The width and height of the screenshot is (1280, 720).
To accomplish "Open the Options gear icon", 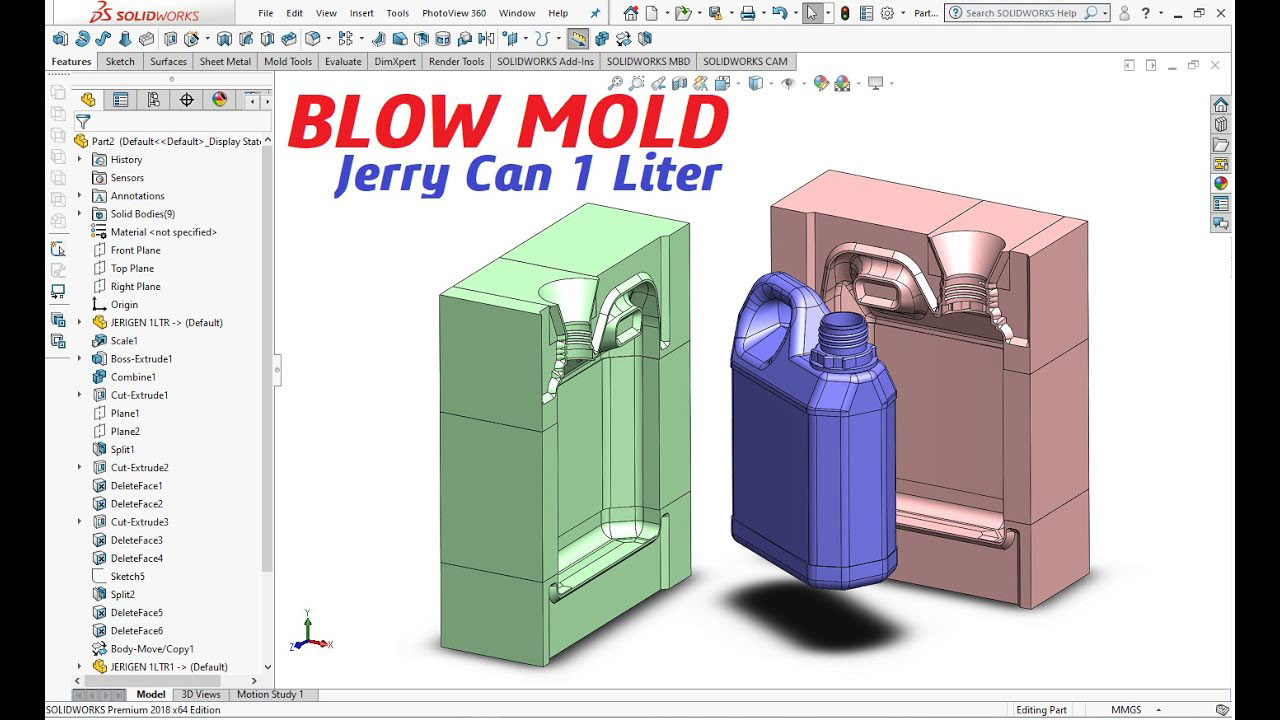I will coord(886,13).
